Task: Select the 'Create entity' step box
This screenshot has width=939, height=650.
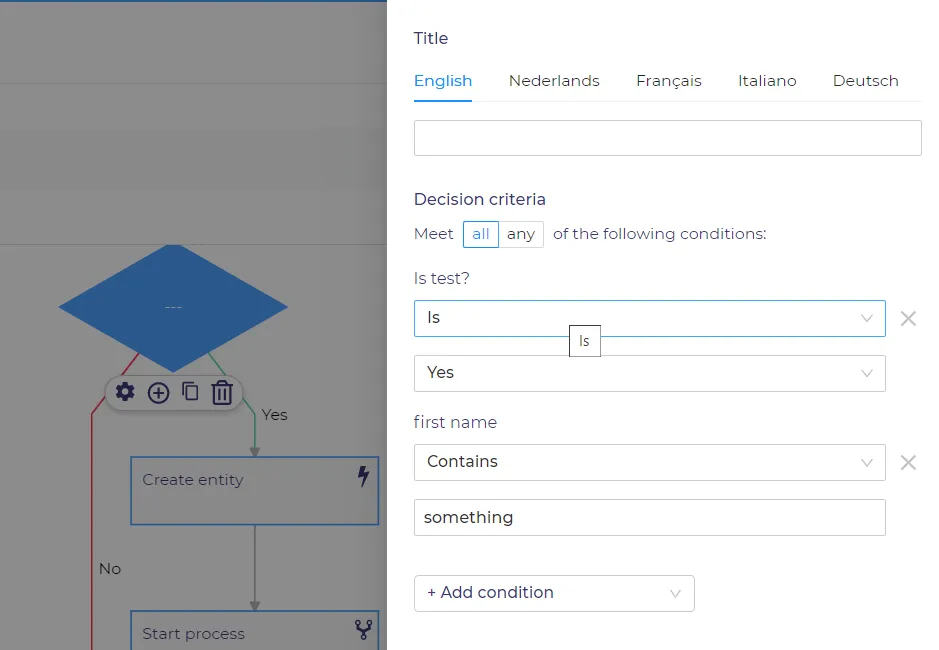Action: click(x=255, y=491)
